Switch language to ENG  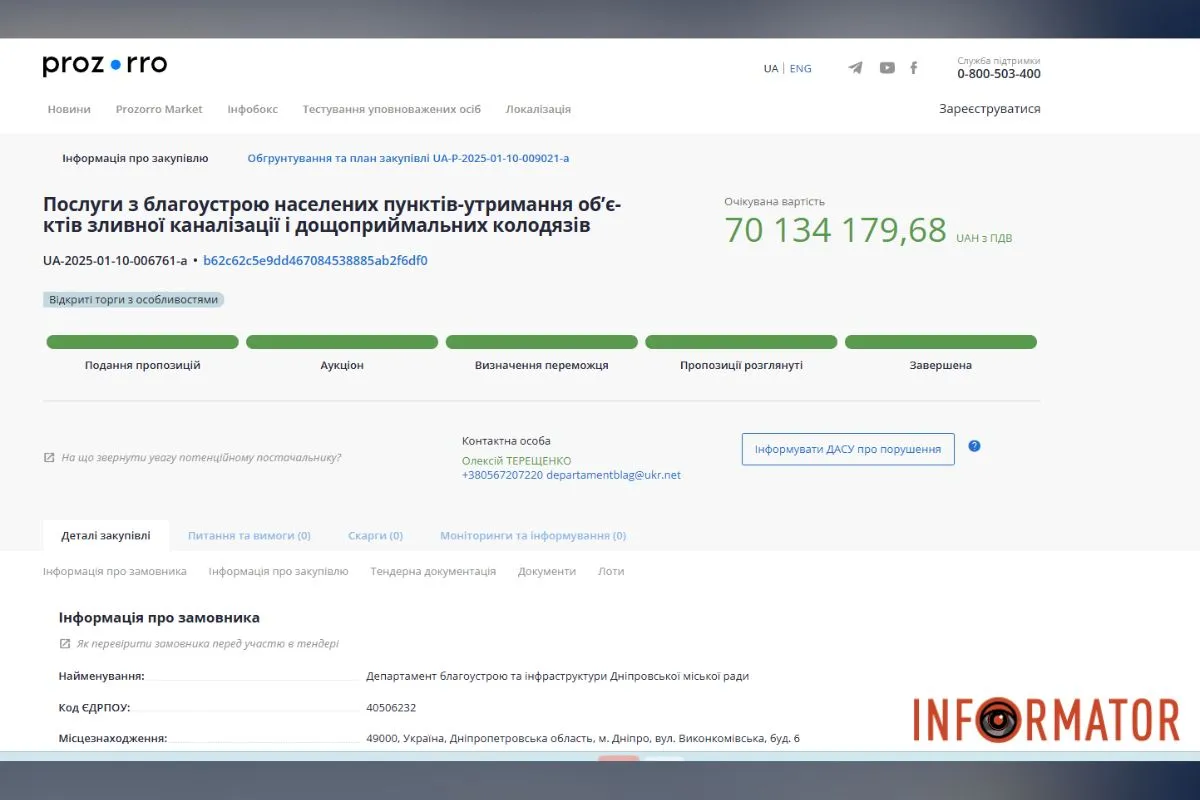coord(801,69)
